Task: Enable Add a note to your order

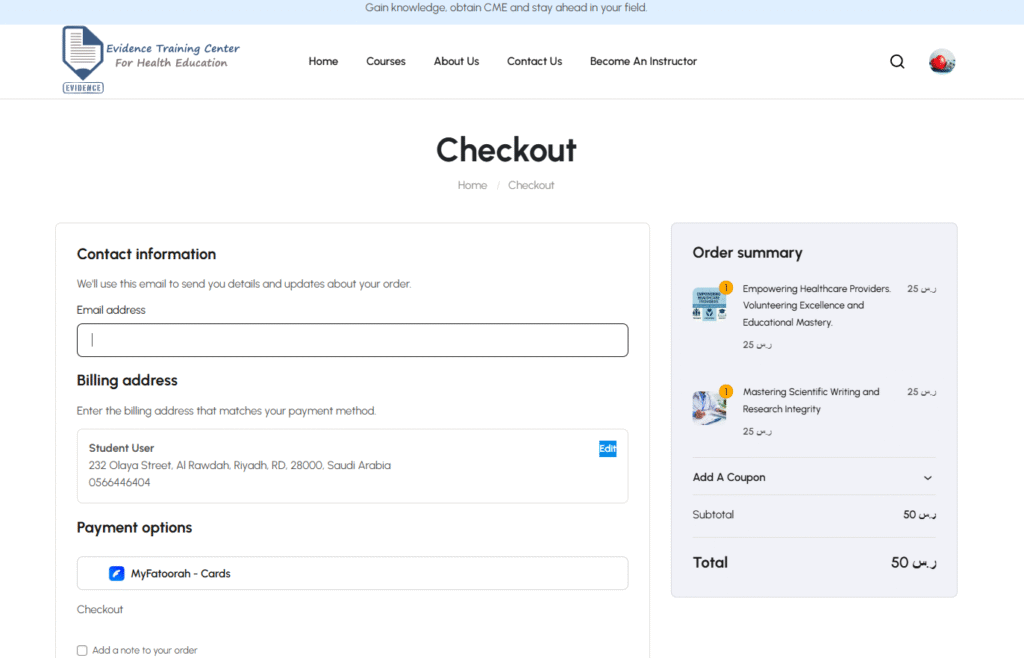Action: pyautogui.click(x=82, y=650)
